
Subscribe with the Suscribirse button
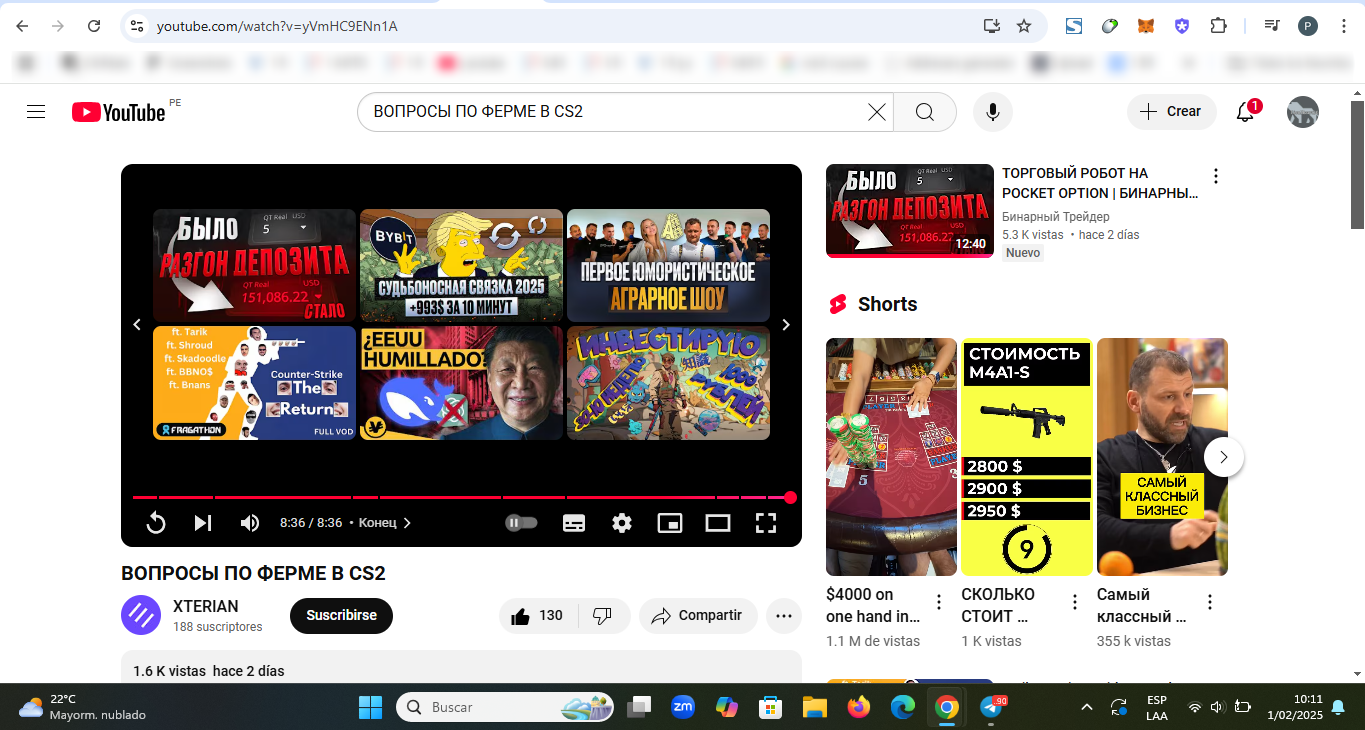pyautogui.click(x=341, y=615)
